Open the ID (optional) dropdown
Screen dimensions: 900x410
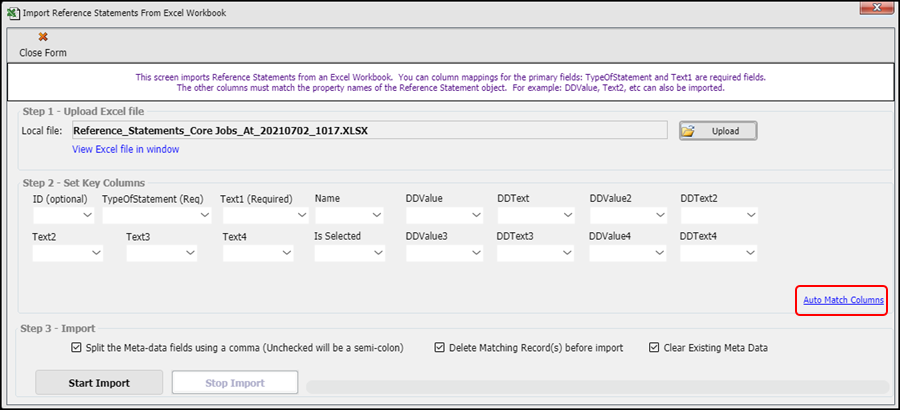63,215
